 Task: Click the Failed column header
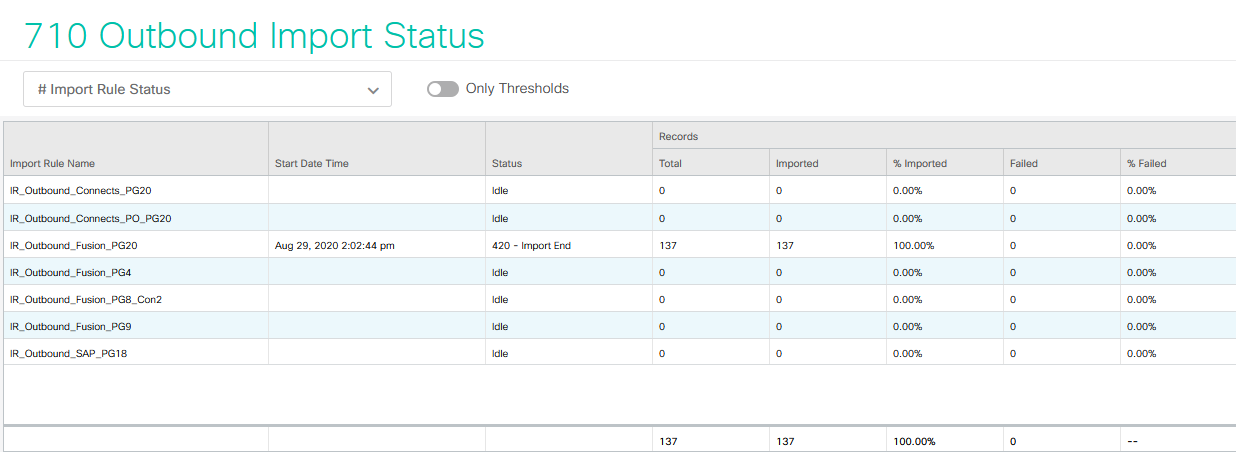click(1023, 163)
